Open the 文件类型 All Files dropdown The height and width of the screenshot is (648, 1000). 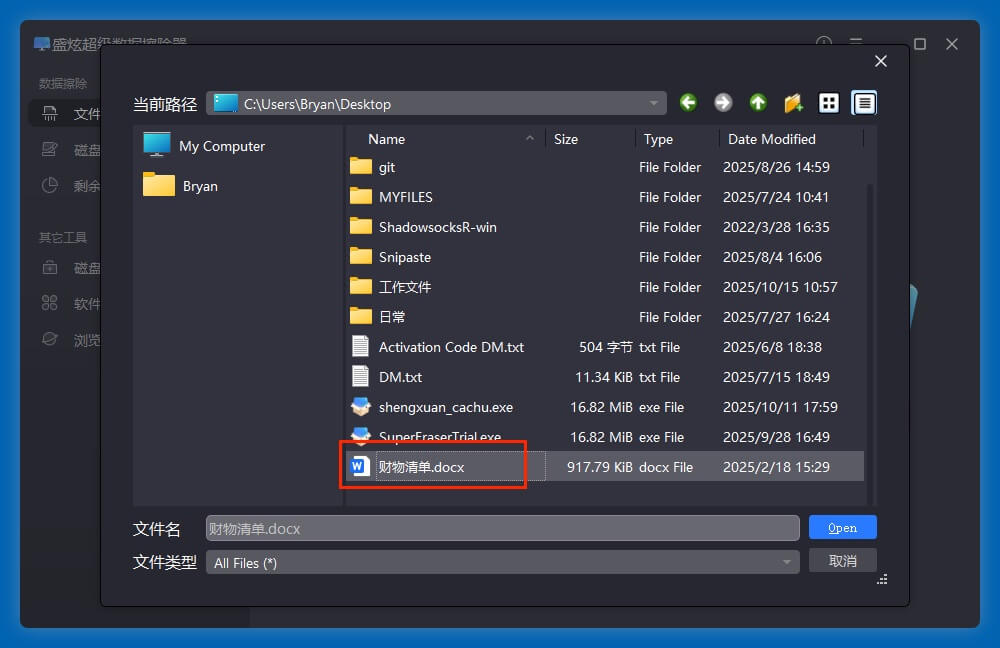coord(787,563)
